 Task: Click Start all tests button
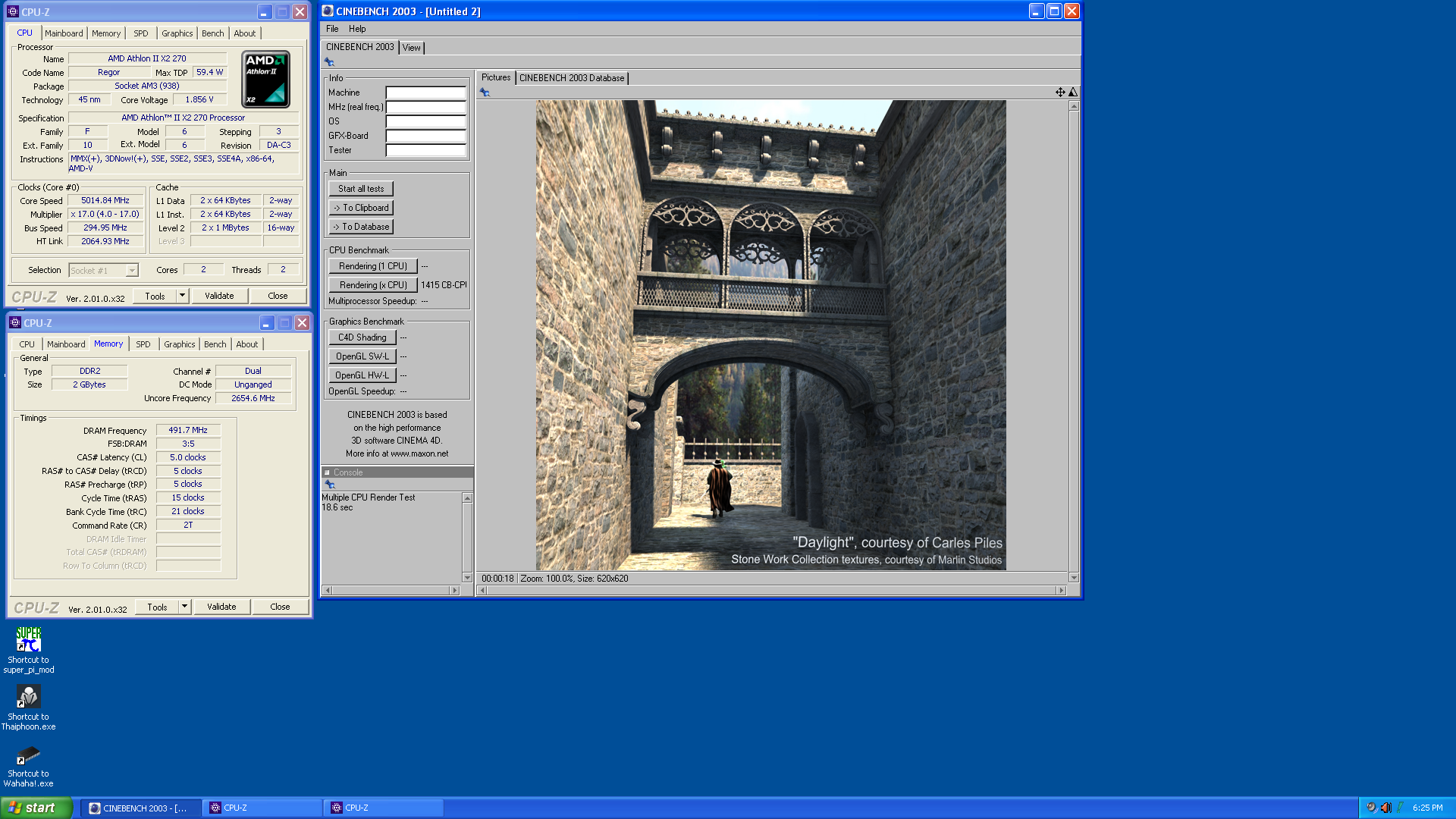(361, 189)
